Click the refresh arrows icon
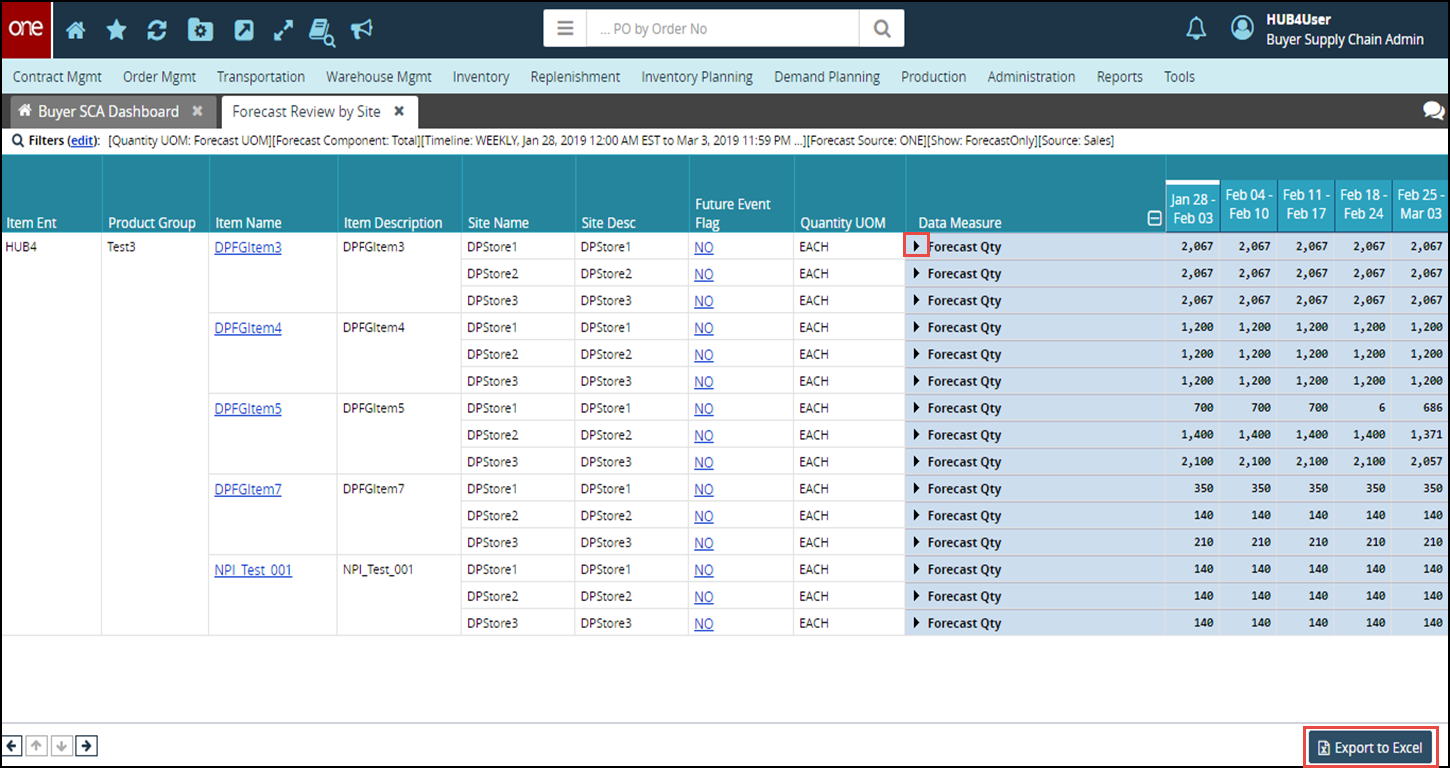This screenshot has width=1450, height=768. [157, 30]
